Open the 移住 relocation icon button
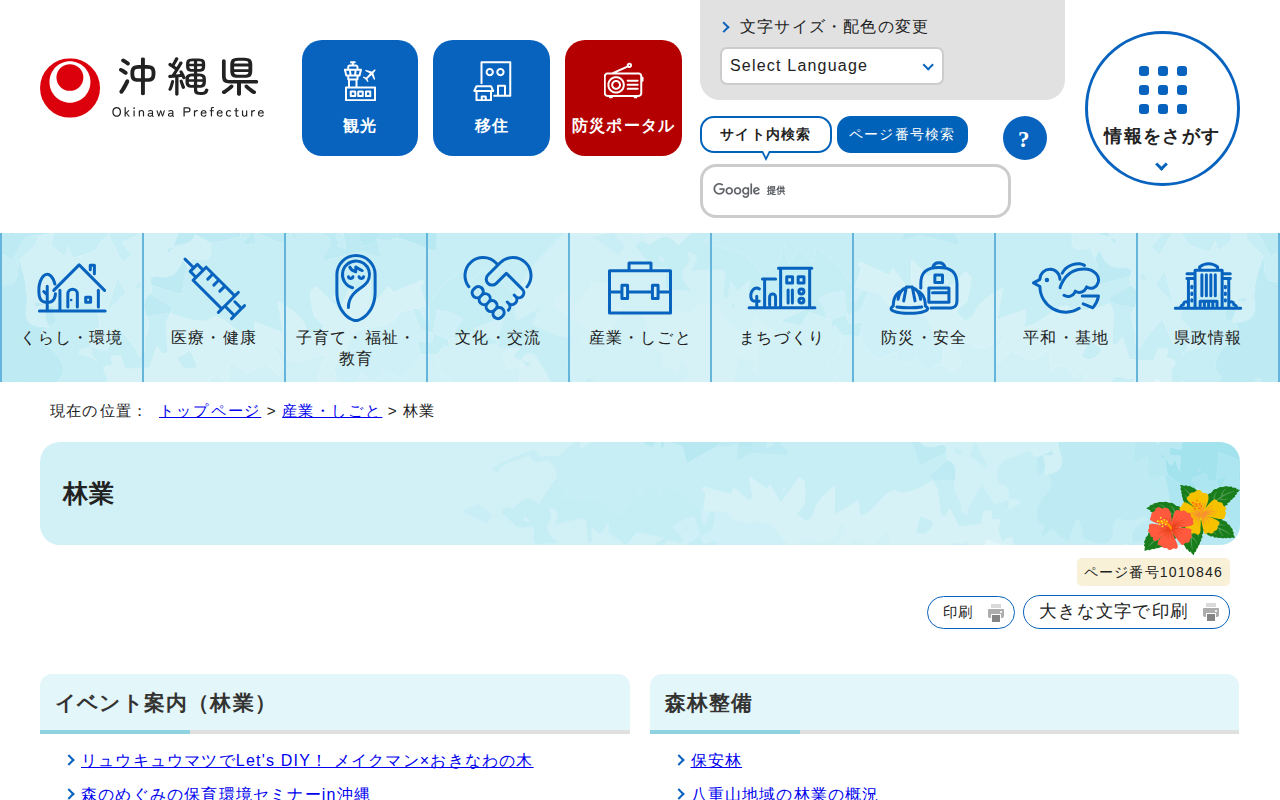The image size is (1280, 800). pyautogui.click(x=491, y=98)
